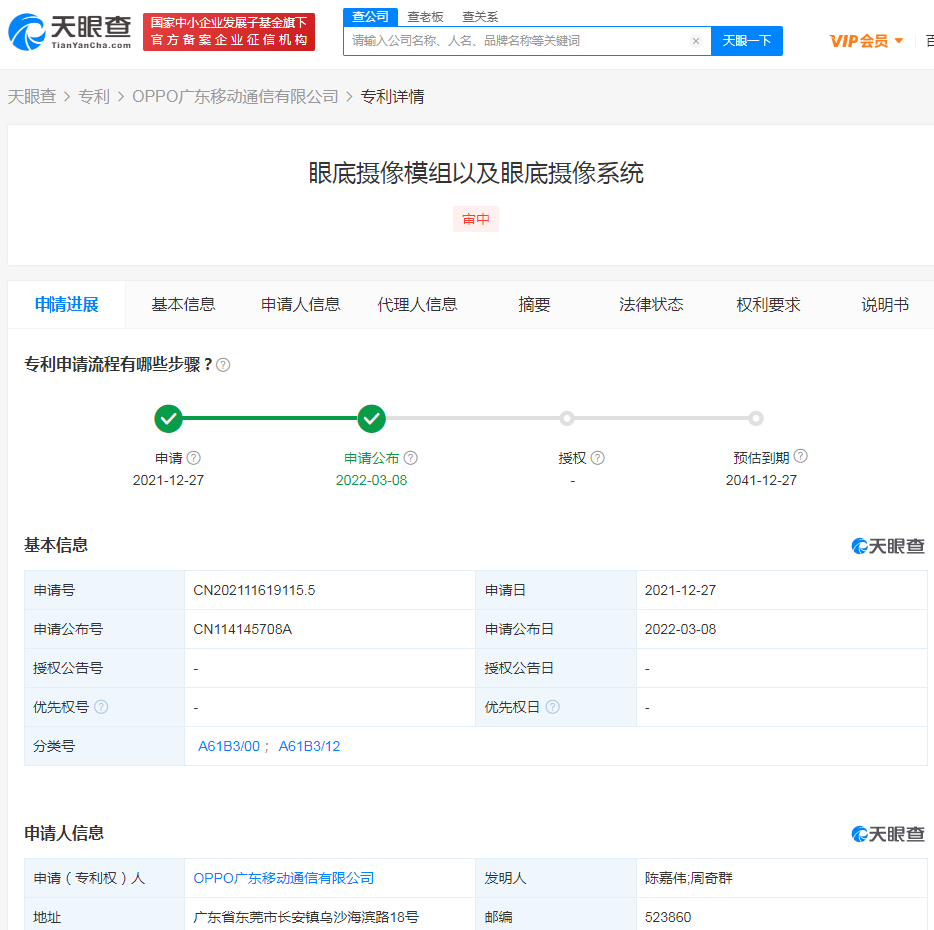Viewport: 934px width, 930px height.
Task: Select the grey 授权 step marker
Action: tap(567, 418)
